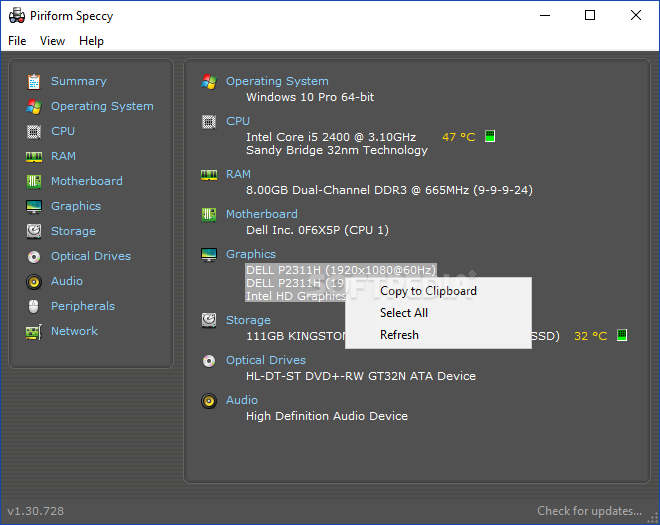Click the Peripherals mouse icon in sidebar

click(x=34, y=306)
